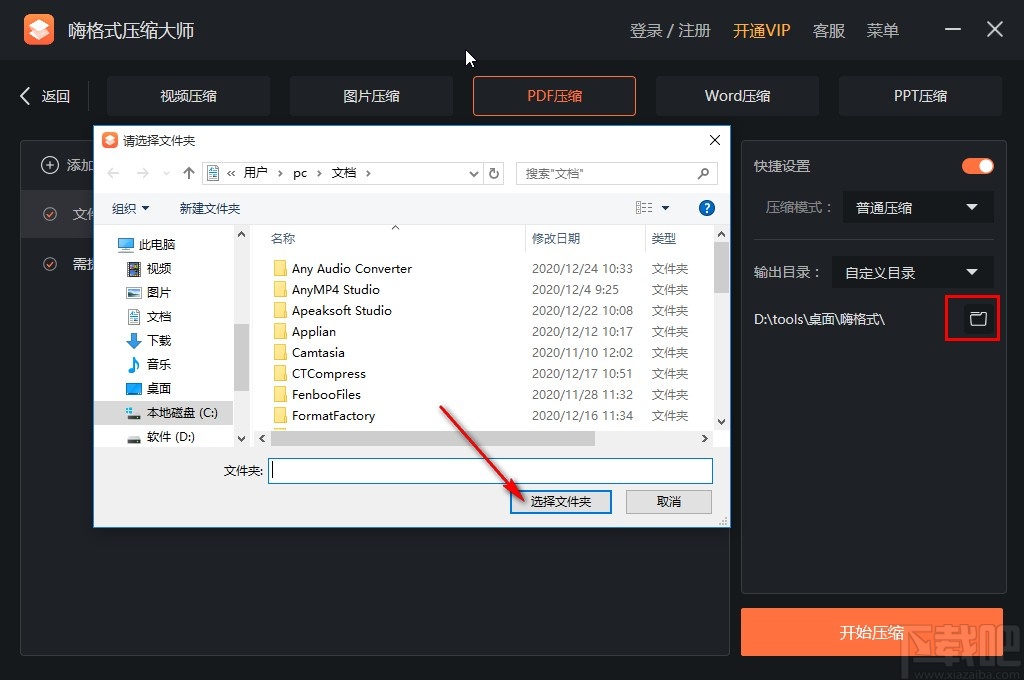Click the 客服 link
The height and width of the screenshot is (680, 1024).
[x=829, y=31]
